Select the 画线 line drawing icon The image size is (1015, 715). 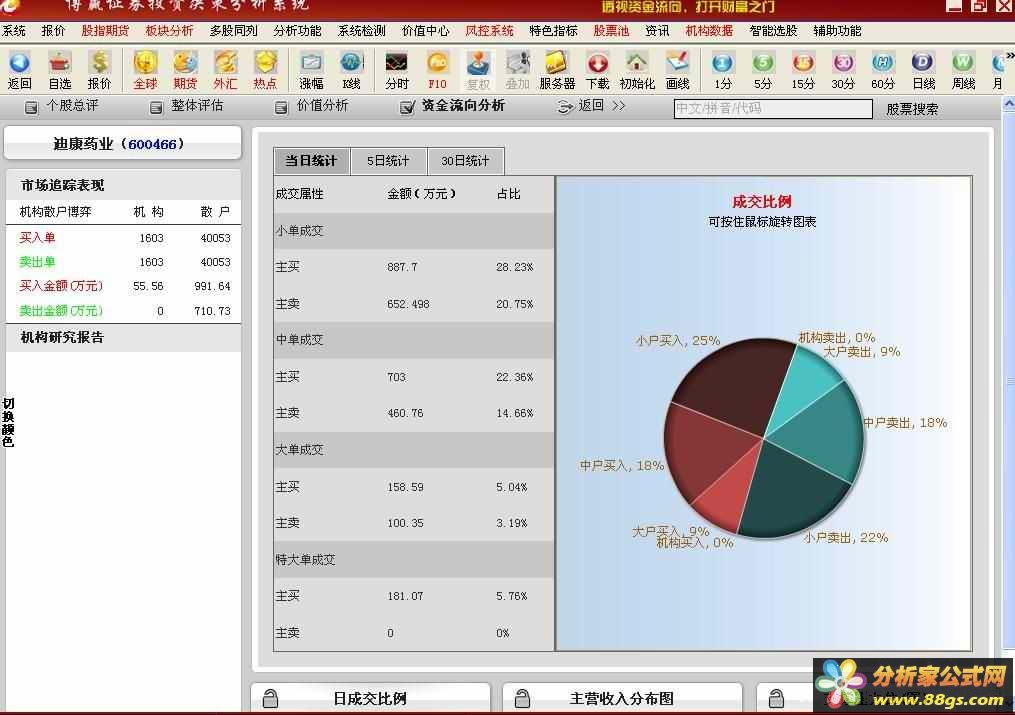click(678, 71)
